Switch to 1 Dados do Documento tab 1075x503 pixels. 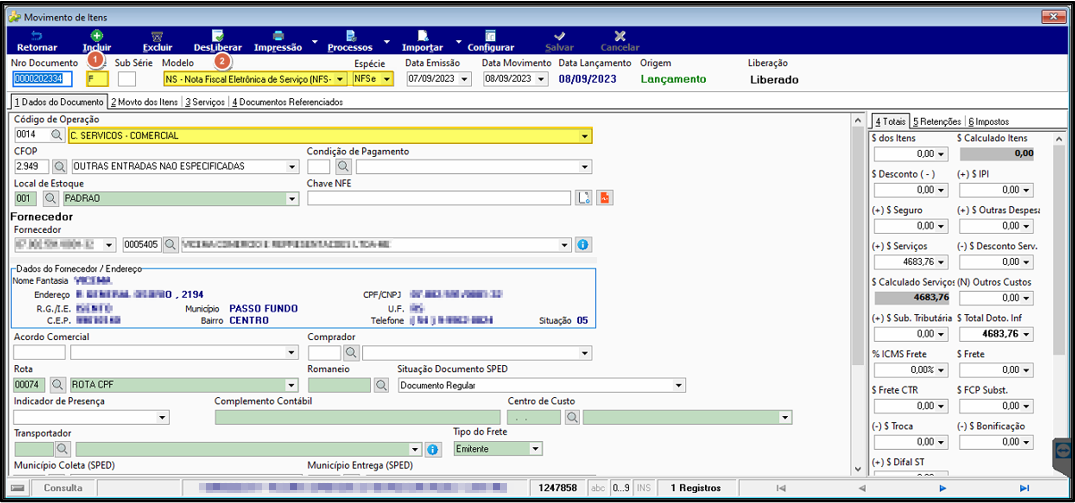click(x=58, y=102)
